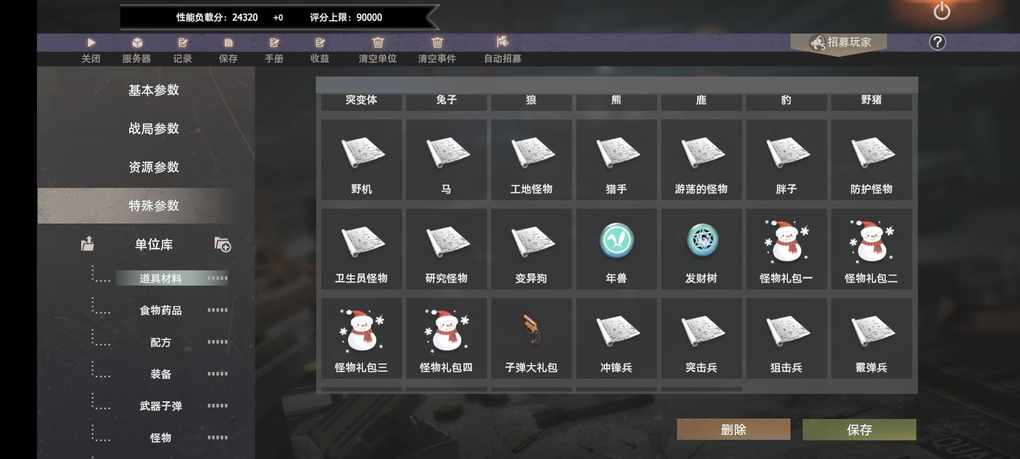
Task: Click the green 保存 button
Action: click(x=859, y=430)
